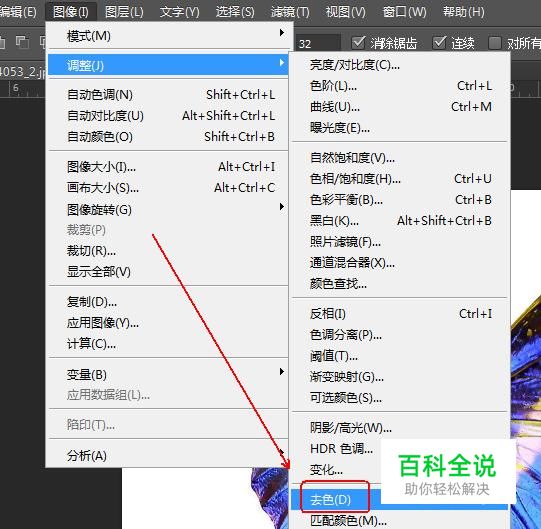The width and height of the screenshot is (541, 529).
Task: Apply 反相(I) invert command
Action: tap(400, 314)
